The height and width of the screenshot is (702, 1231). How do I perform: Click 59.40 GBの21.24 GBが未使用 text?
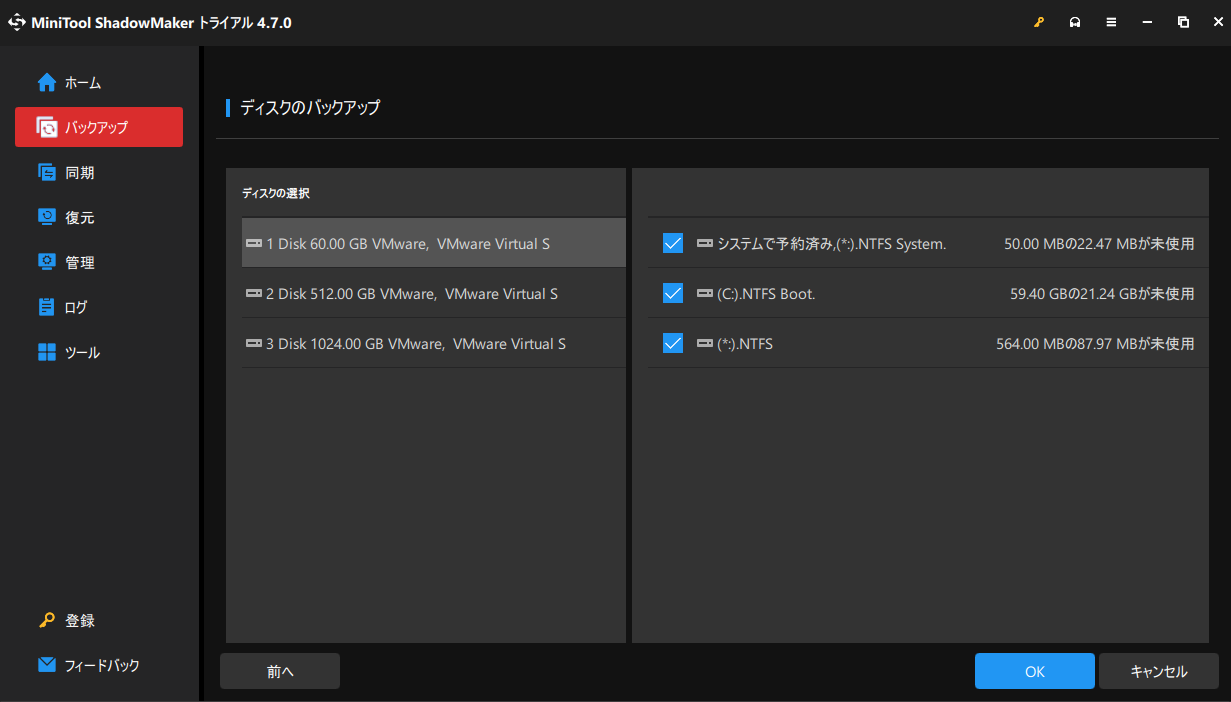[x=1102, y=294]
